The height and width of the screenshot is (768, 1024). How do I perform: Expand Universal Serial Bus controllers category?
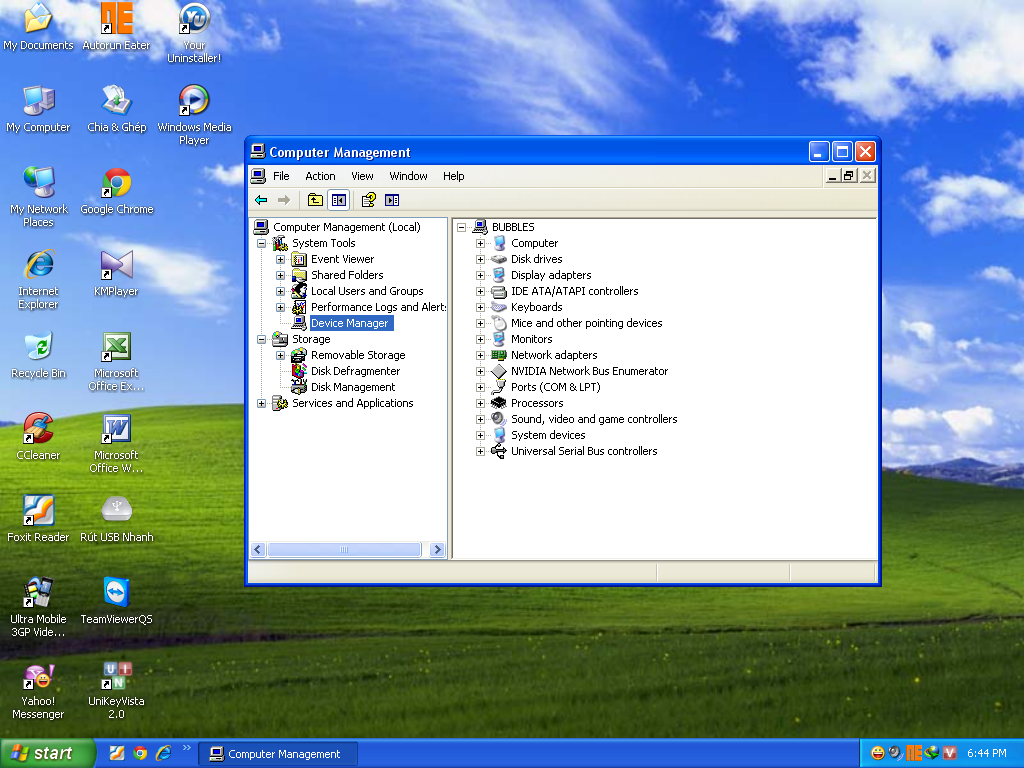point(480,451)
